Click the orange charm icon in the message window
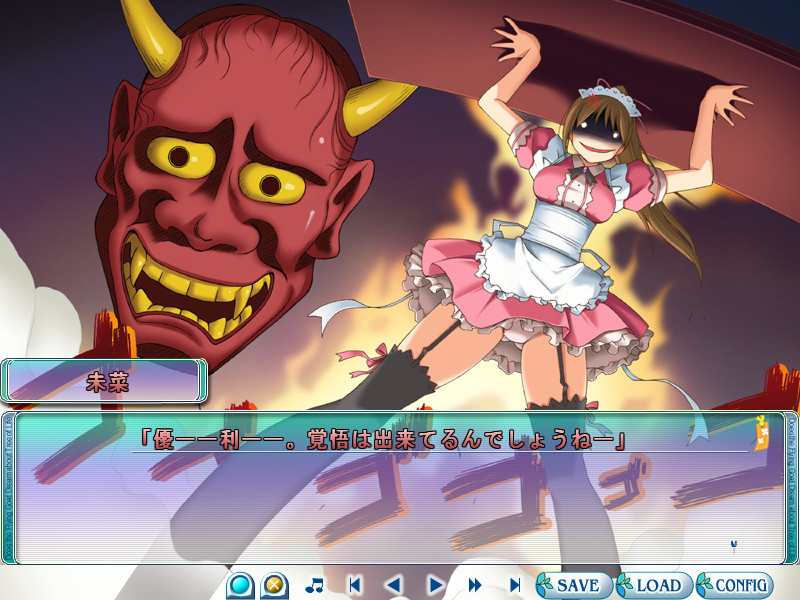This screenshot has height=600, width=800. point(762,433)
